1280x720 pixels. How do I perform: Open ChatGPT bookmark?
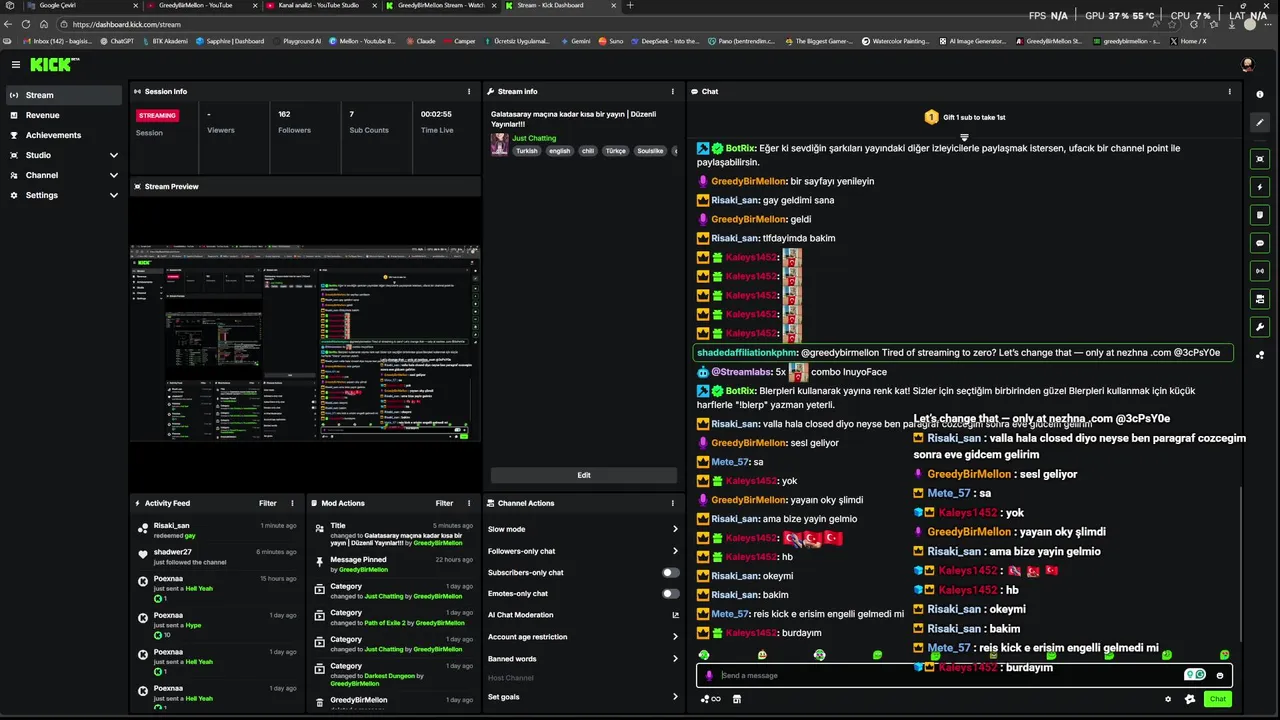[x=116, y=41]
